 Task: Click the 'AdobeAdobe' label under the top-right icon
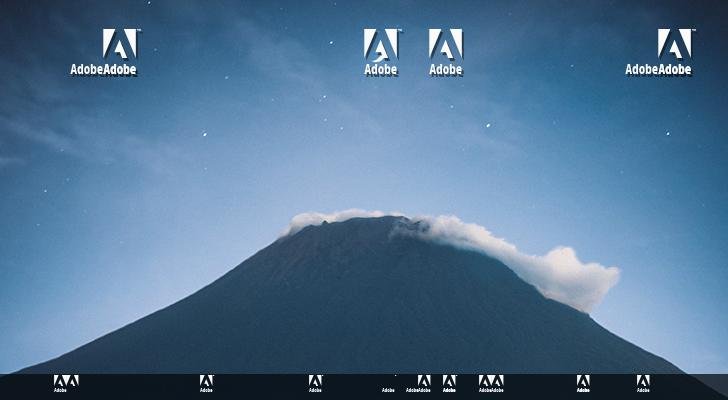[x=658, y=70]
